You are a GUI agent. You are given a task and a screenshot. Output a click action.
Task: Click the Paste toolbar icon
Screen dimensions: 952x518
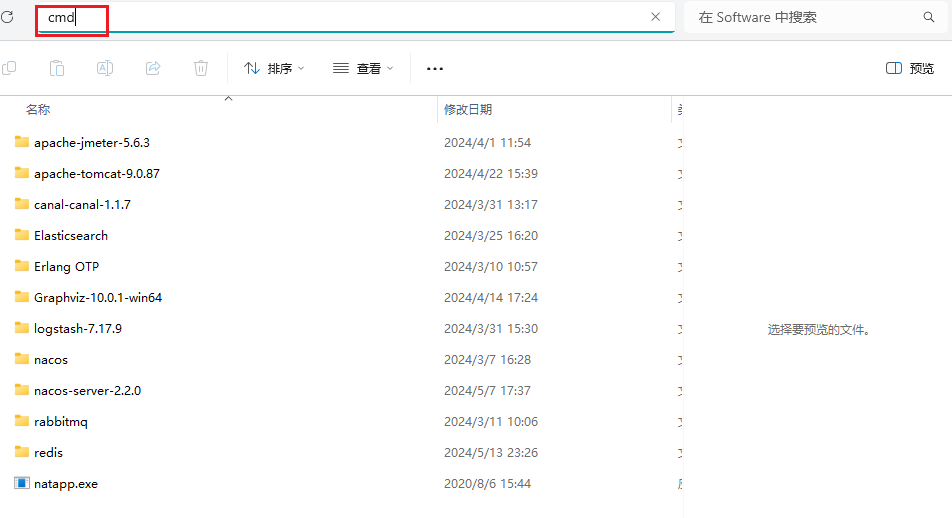57,68
